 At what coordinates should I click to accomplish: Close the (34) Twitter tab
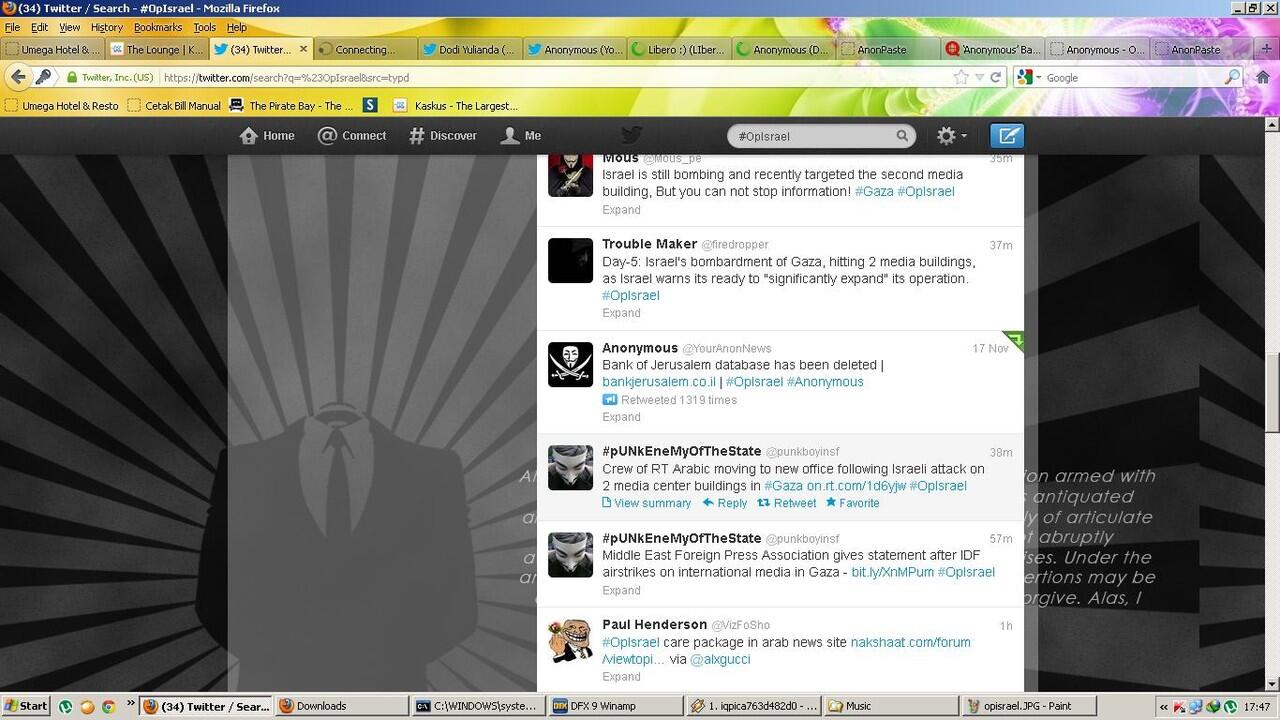click(x=303, y=49)
